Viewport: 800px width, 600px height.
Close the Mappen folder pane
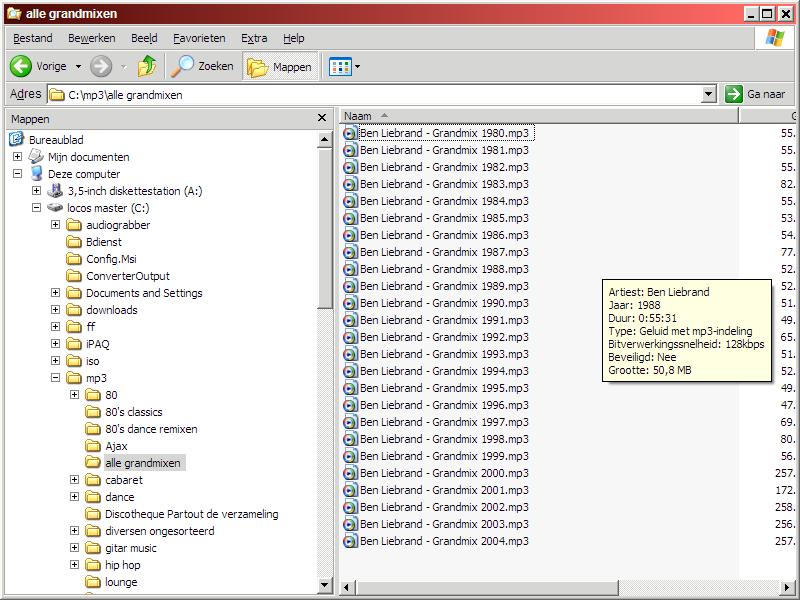point(322,118)
